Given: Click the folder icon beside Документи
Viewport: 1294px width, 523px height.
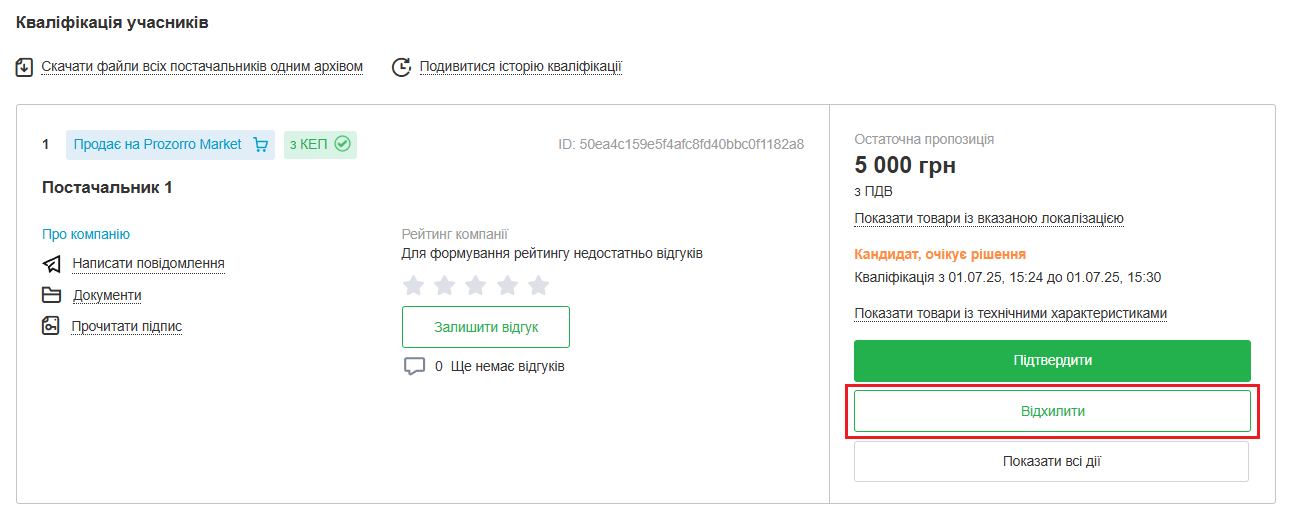Looking at the screenshot, I should pyautogui.click(x=52, y=295).
